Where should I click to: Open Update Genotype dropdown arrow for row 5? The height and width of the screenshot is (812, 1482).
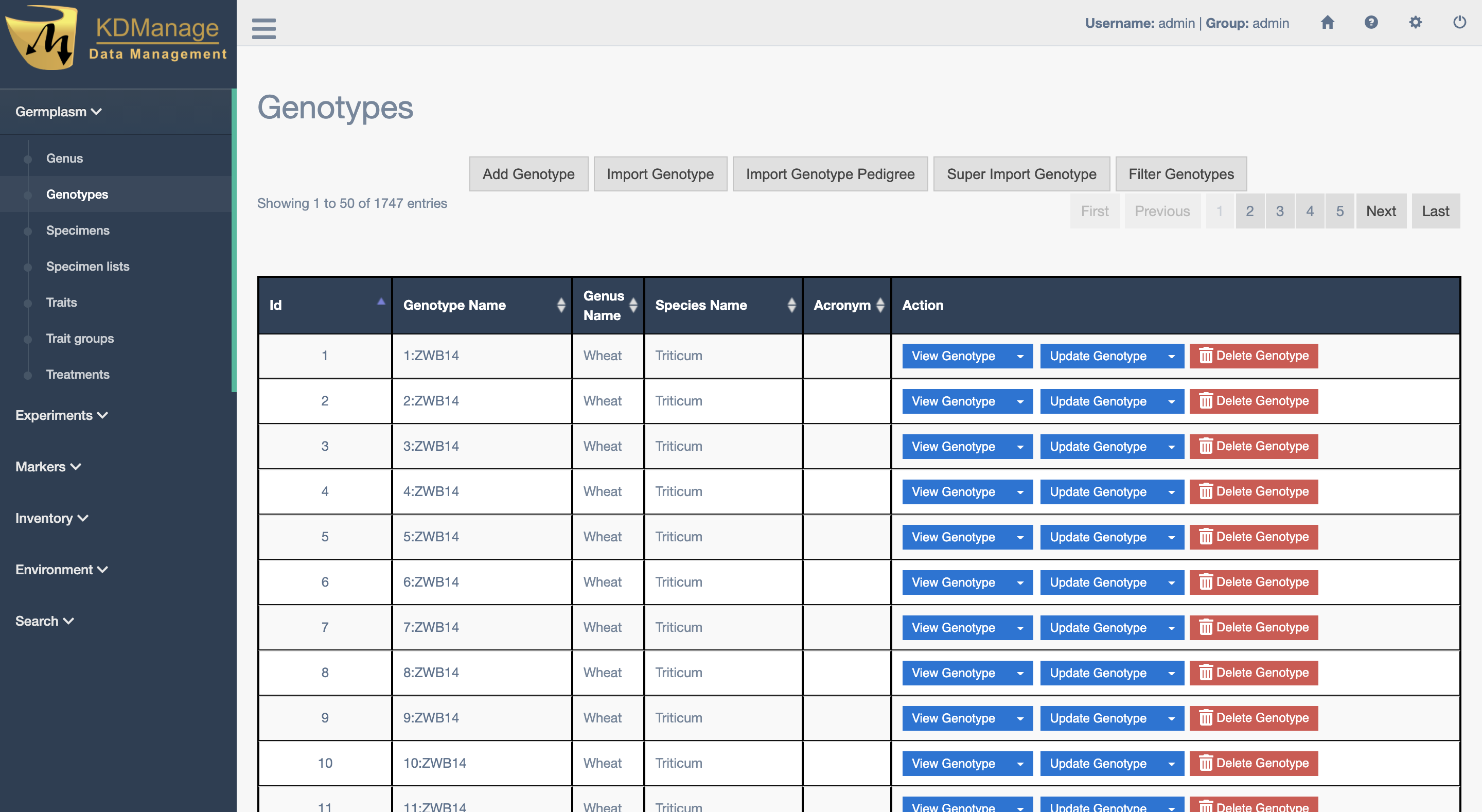1171,537
